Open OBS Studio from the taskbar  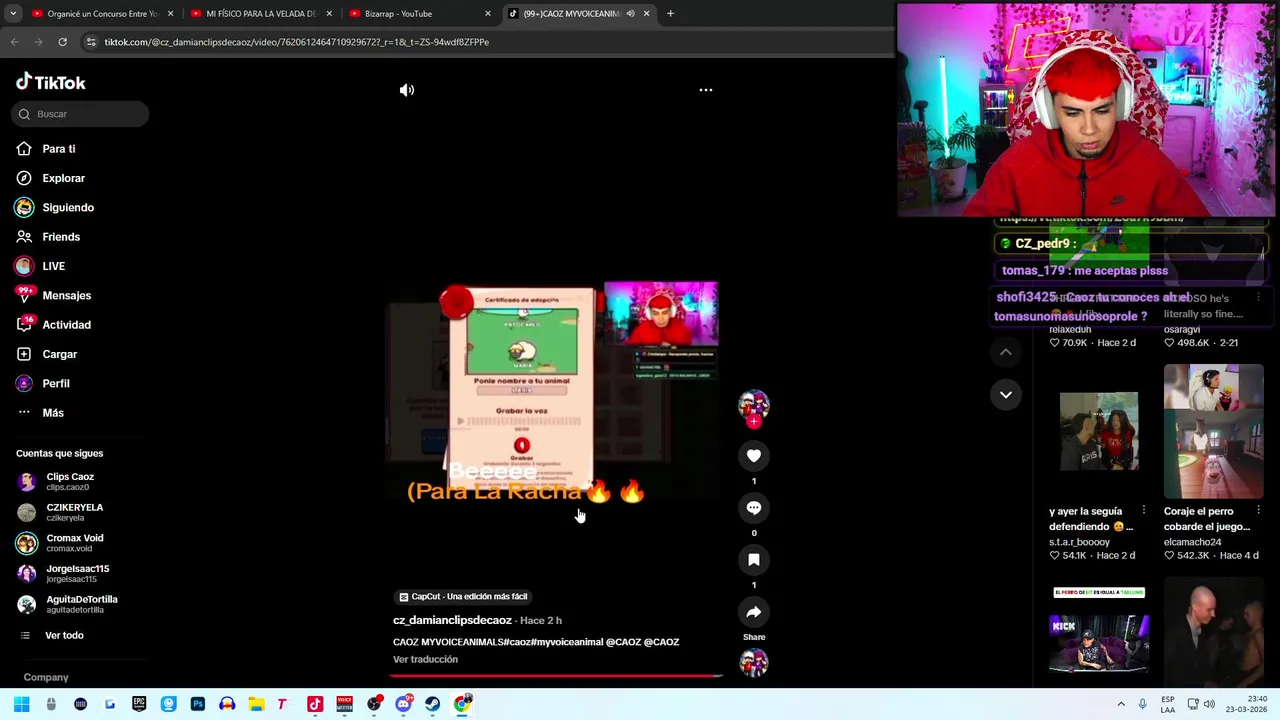tap(374, 704)
